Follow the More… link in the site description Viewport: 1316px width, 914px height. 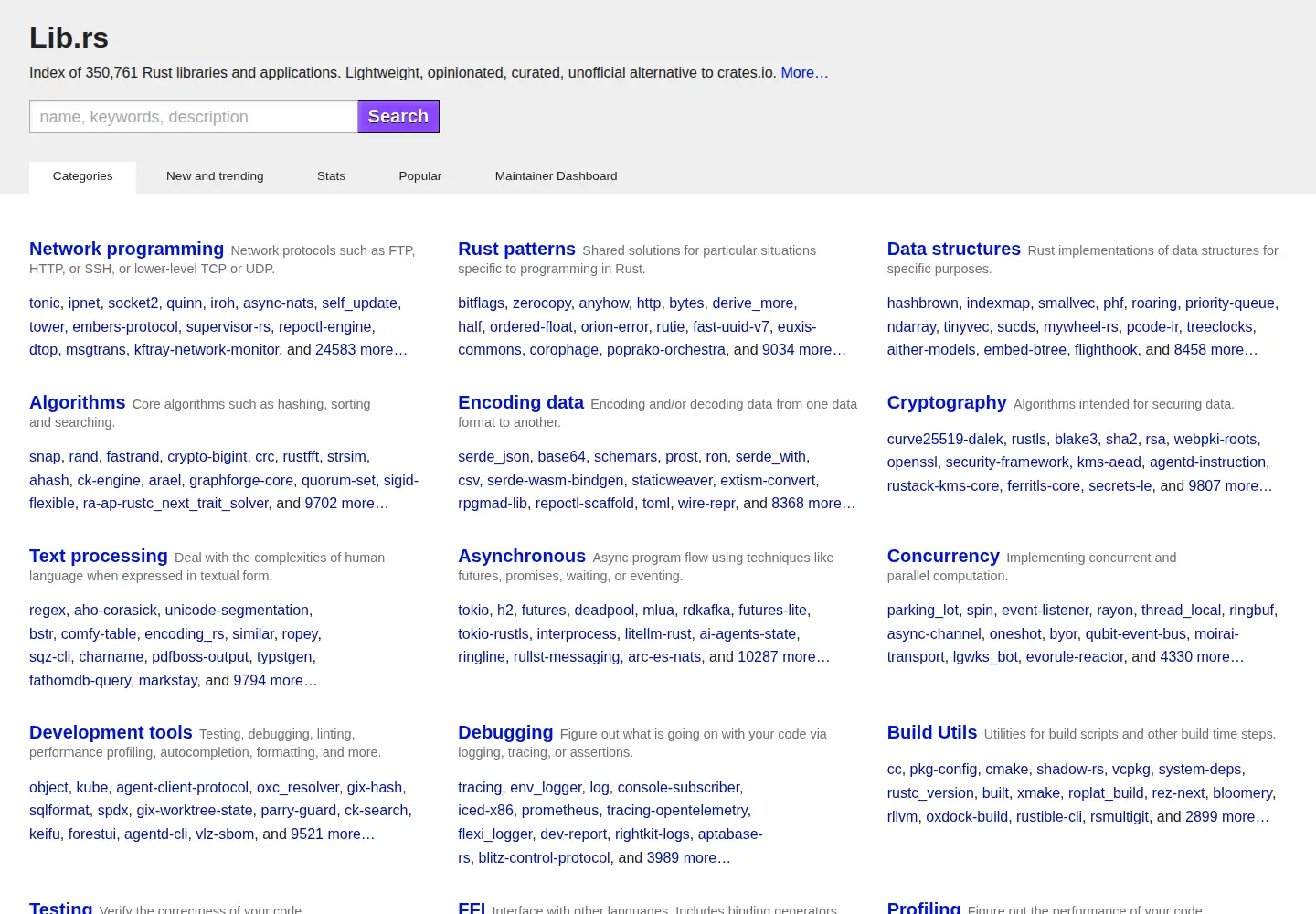click(x=804, y=73)
